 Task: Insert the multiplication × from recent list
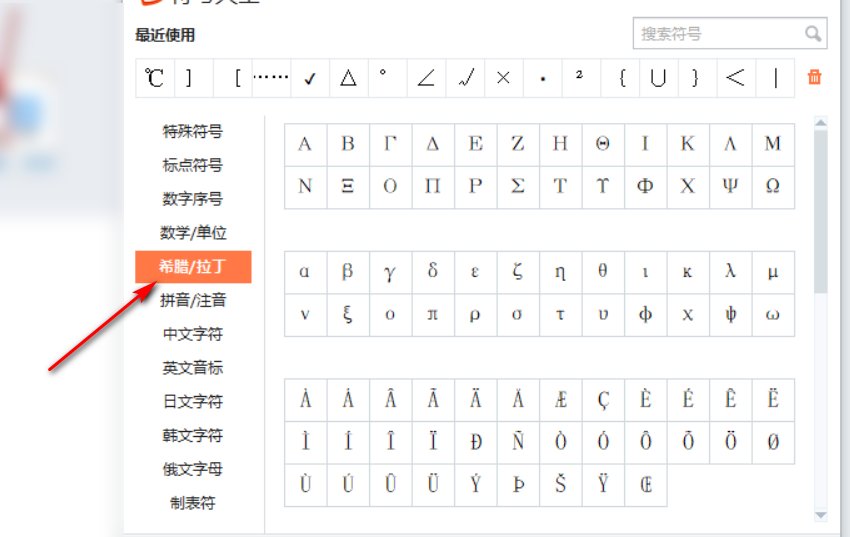pyautogui.click(x=504, y=78)
